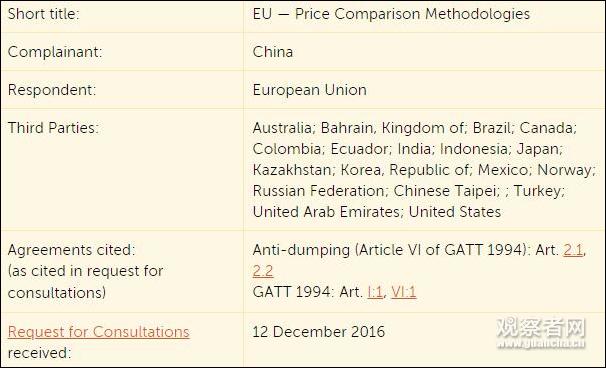Open the Art. 2.1 link
The width and height of the screenshot is (606, 368).
tap(573, 250)
